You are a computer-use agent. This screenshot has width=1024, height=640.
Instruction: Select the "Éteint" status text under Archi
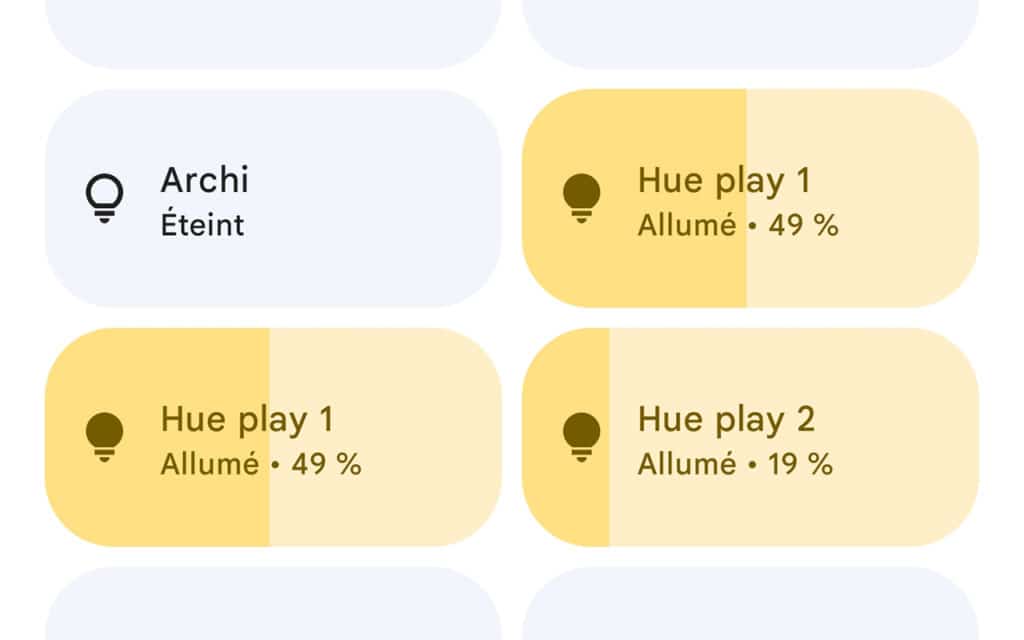(x=202, y=225)
